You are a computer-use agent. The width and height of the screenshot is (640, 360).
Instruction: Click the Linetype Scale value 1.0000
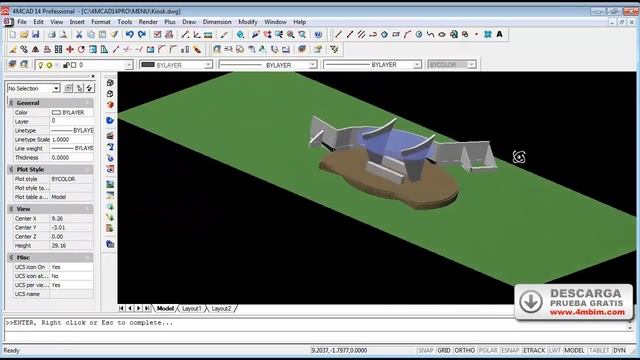click(71, 139)
